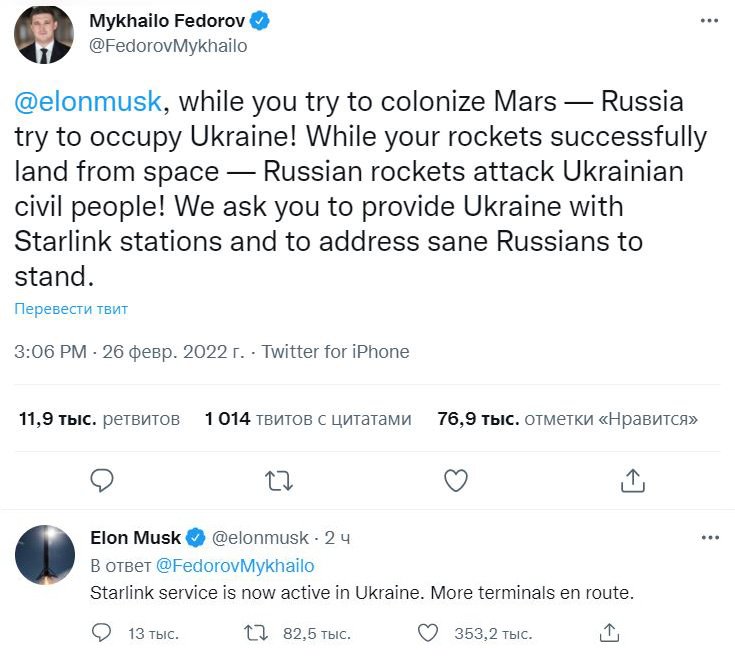Click share icon under Fedorov's tweet
The height and width of the screenshot is (663, 735).
point(632,481)
